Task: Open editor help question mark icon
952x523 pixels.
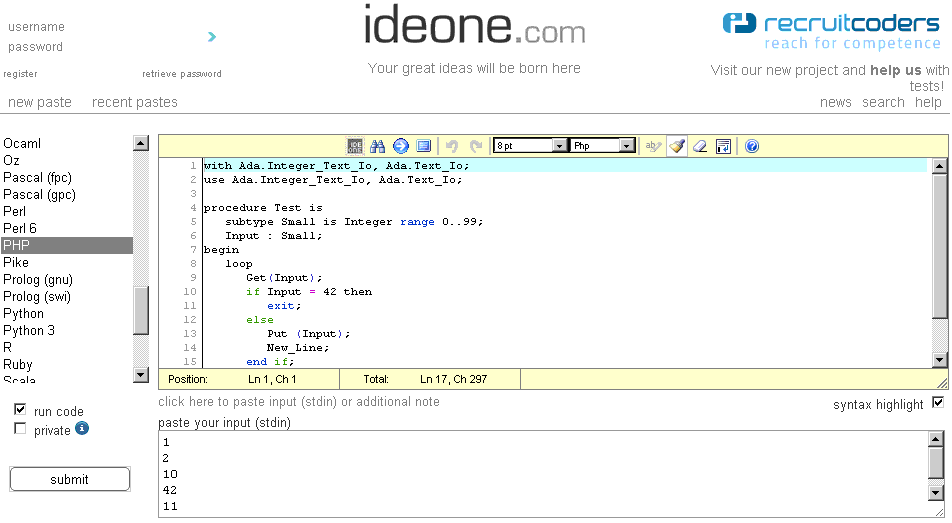Action: point(752,146)
